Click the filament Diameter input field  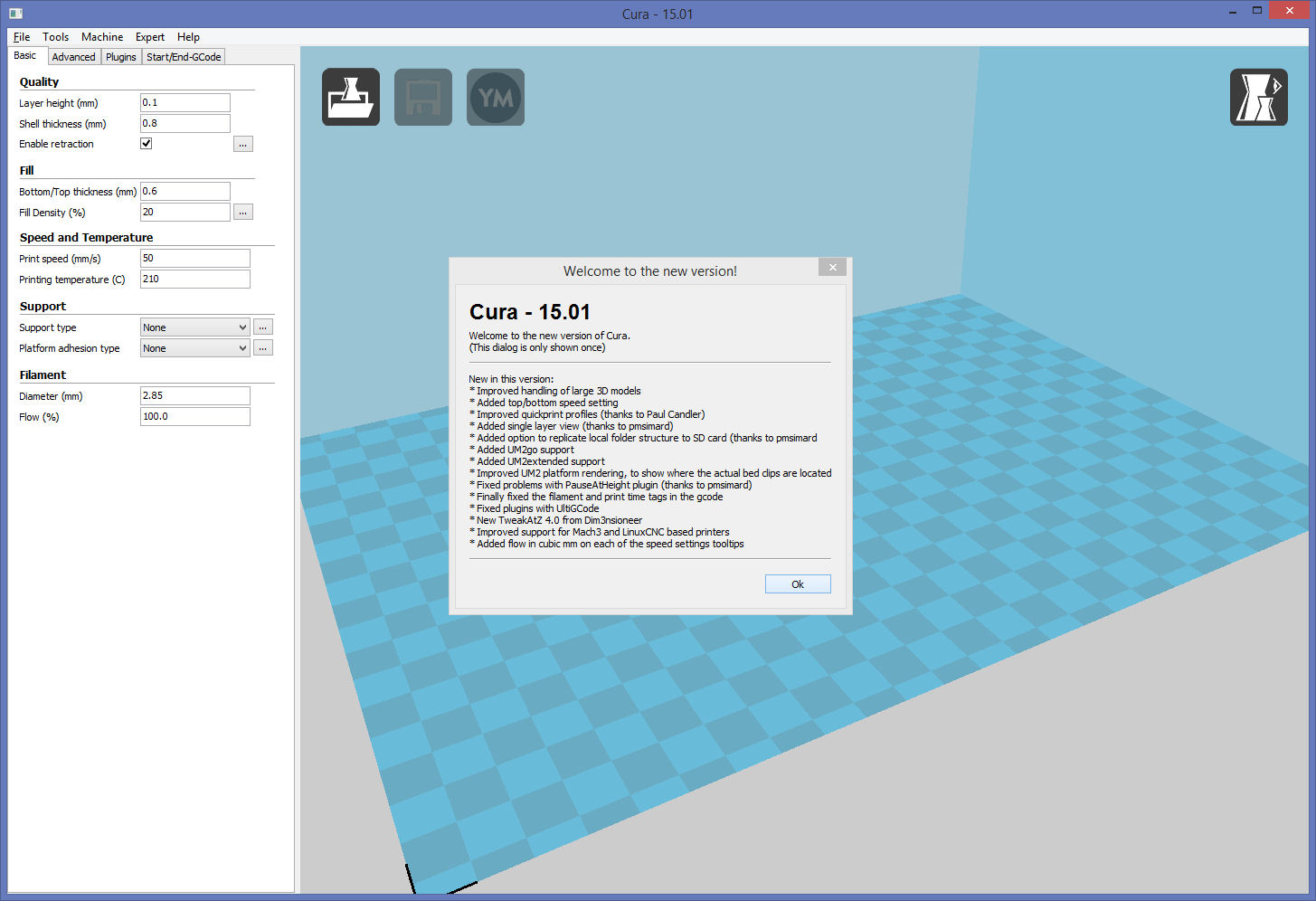tap(195, 395)
